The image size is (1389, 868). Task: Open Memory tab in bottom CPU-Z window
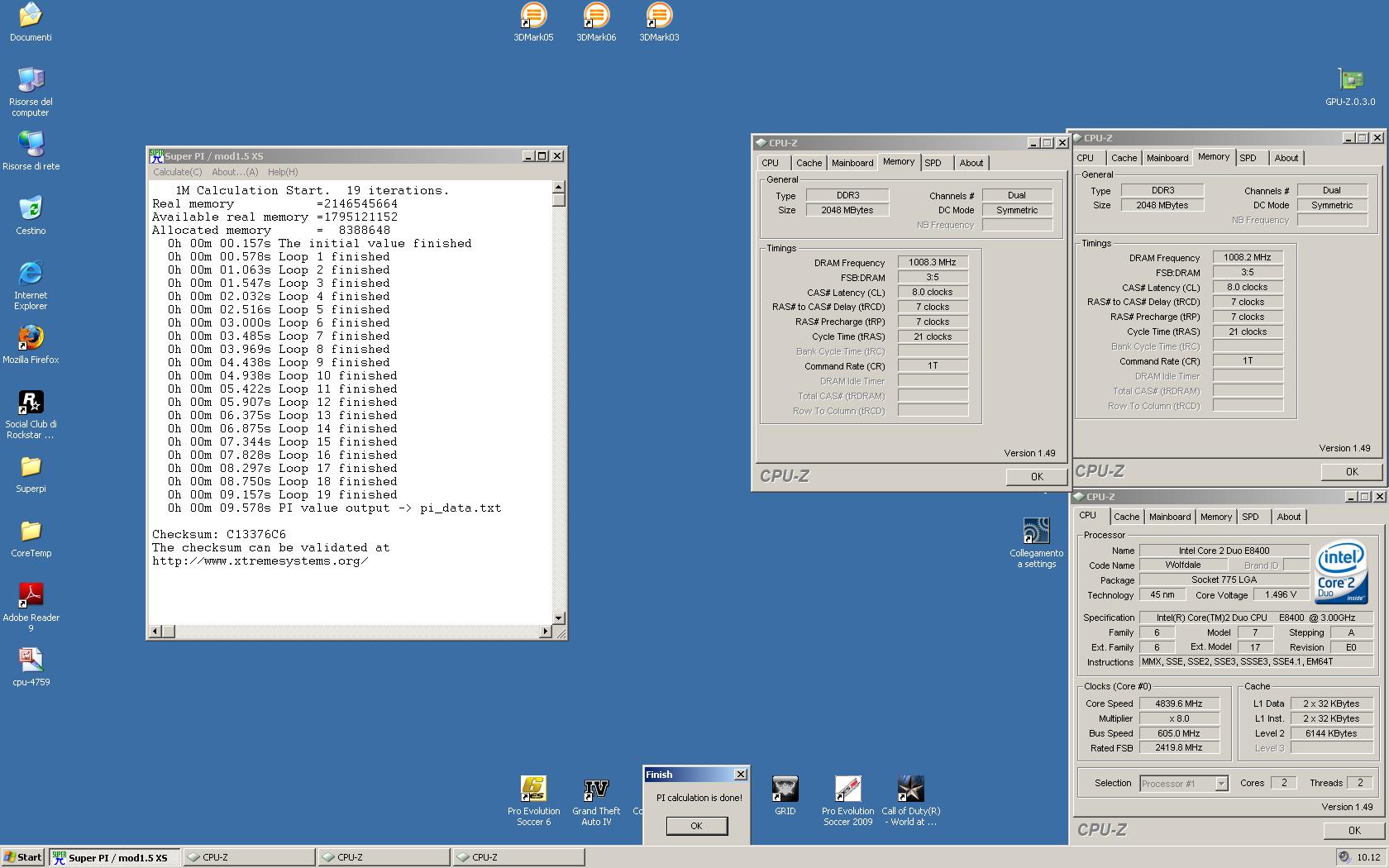(x=1216, y=517)
